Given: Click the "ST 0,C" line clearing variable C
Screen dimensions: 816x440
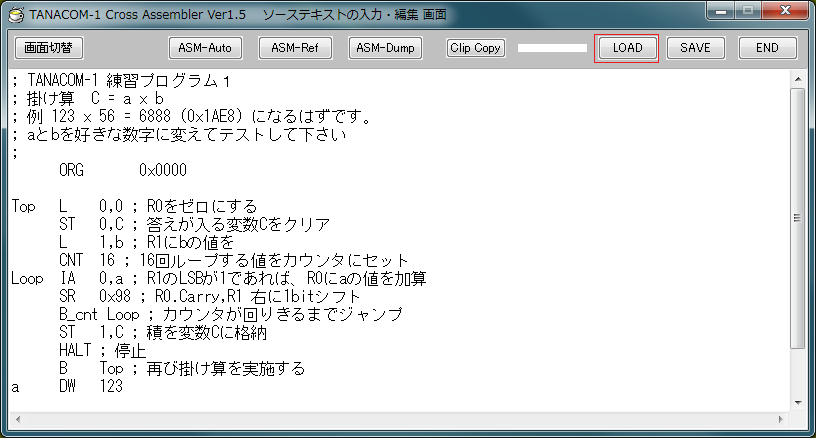Looking at the screenshot, I should (195, 224).
